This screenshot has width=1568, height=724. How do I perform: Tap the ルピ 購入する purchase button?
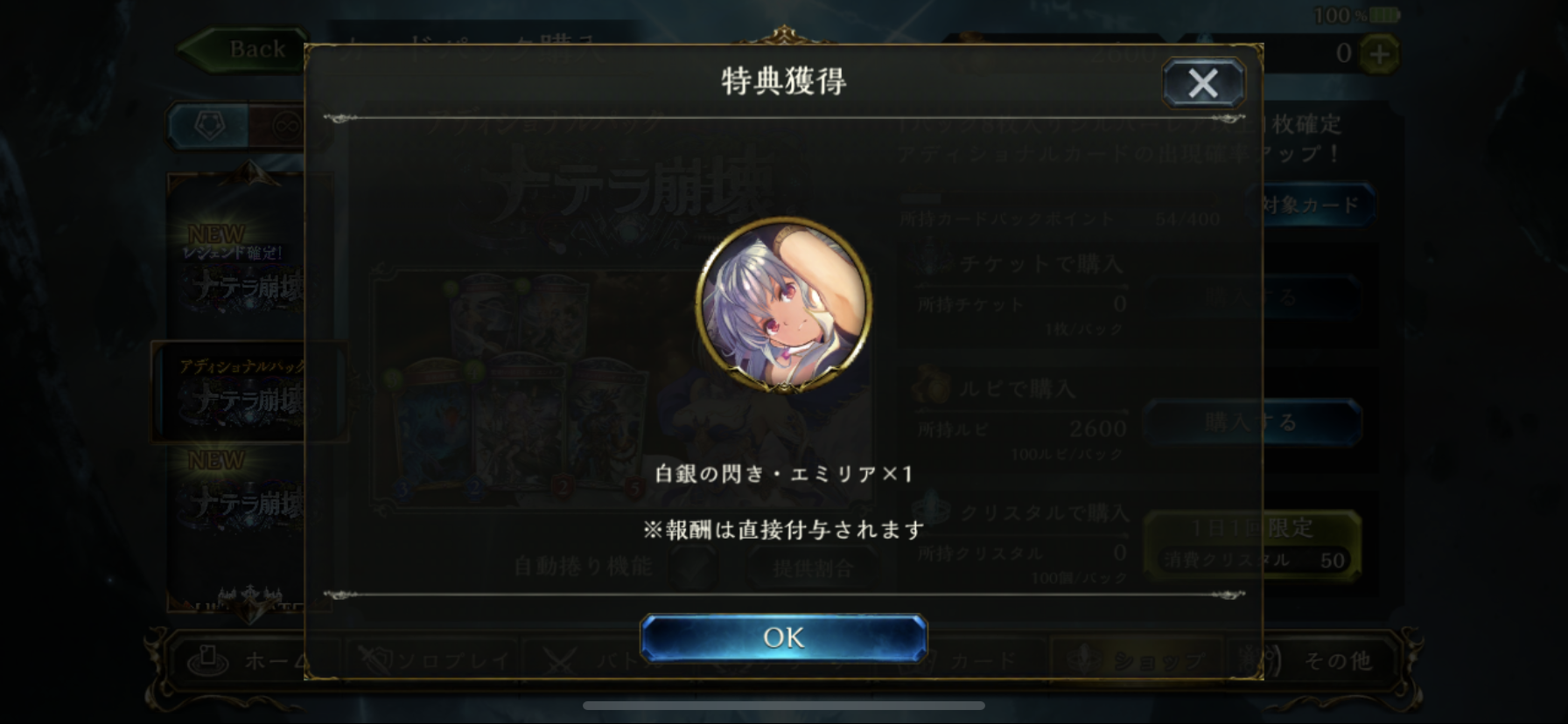point(1251,422)
